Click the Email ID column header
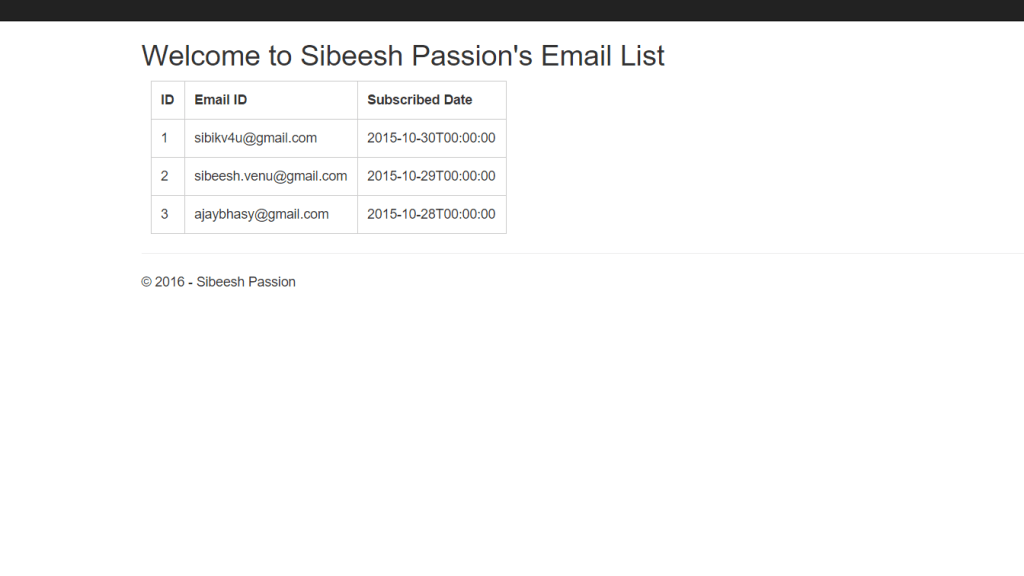Image resolution: width=1024 pixels, height=576 pixels. [271, 100]
